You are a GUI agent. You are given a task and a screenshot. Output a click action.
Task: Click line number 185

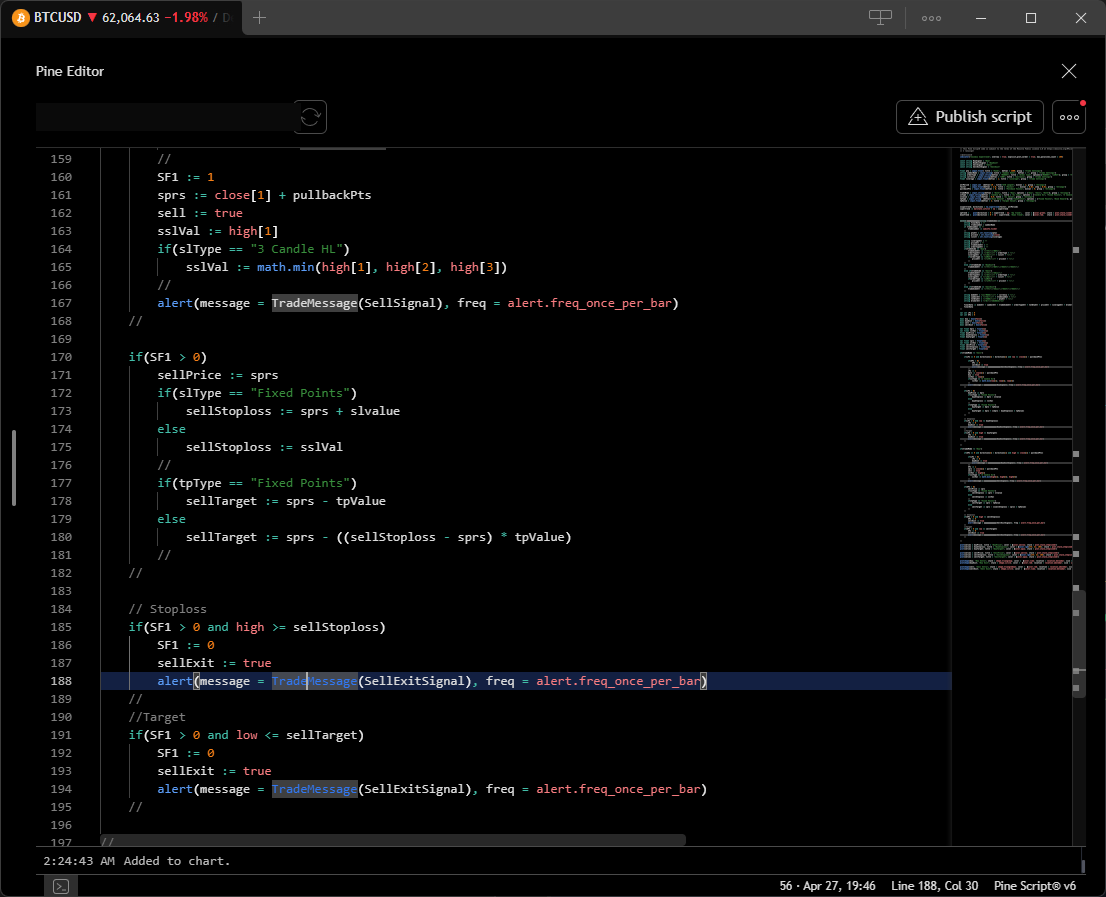(x=61, y=627)
